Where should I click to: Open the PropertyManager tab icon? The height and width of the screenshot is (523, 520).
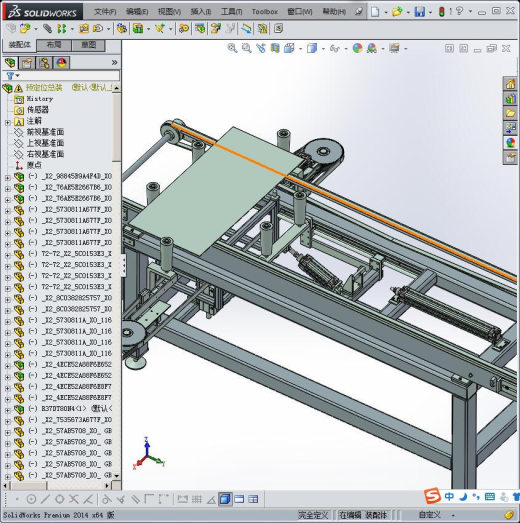click(x=27, y=63)
